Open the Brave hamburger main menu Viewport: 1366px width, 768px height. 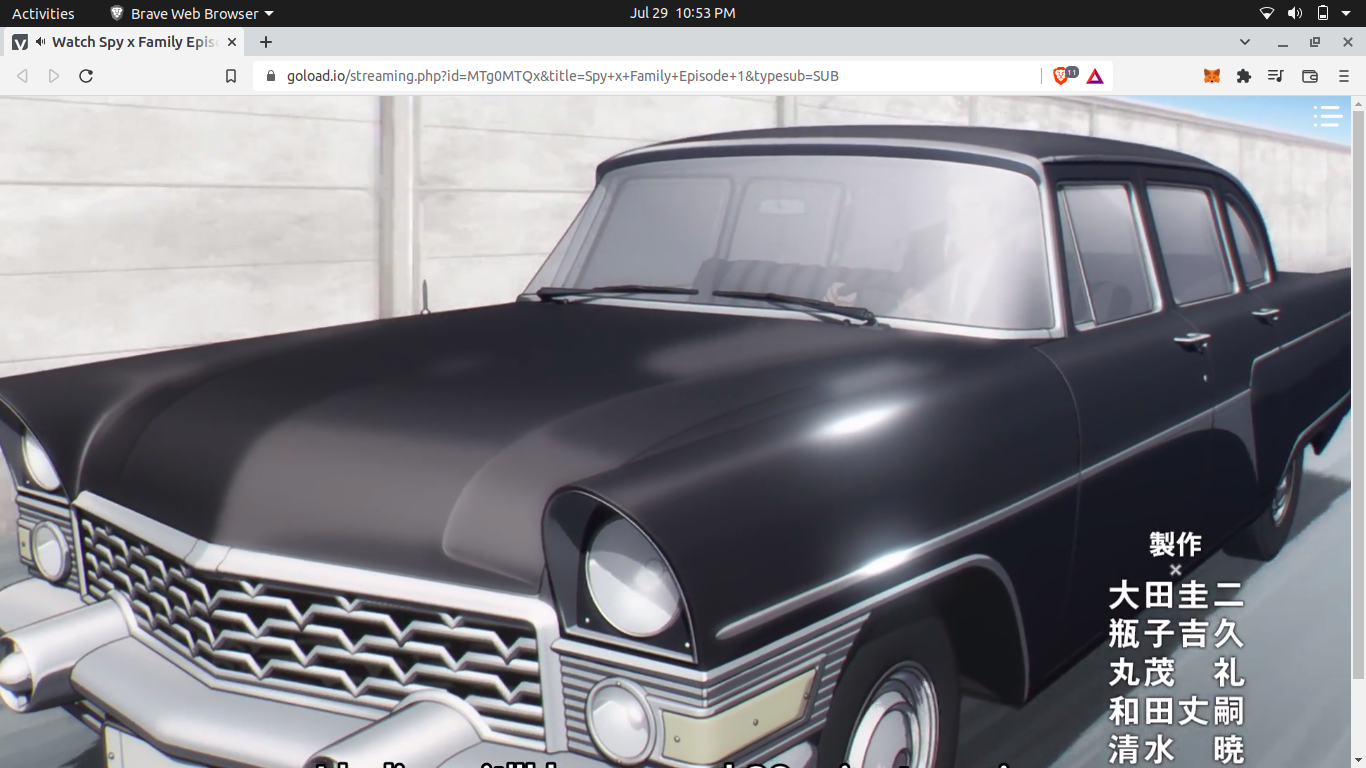1344,76
